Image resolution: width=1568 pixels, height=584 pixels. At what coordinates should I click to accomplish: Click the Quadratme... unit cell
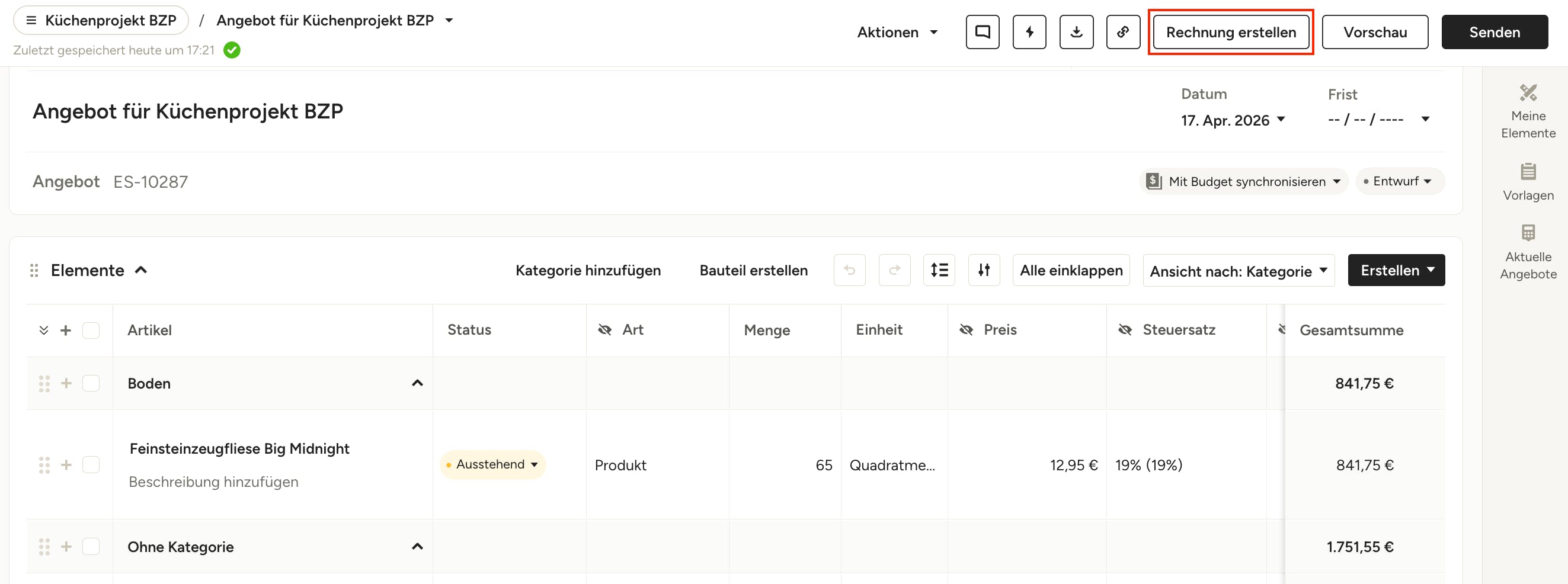[892, 466]
